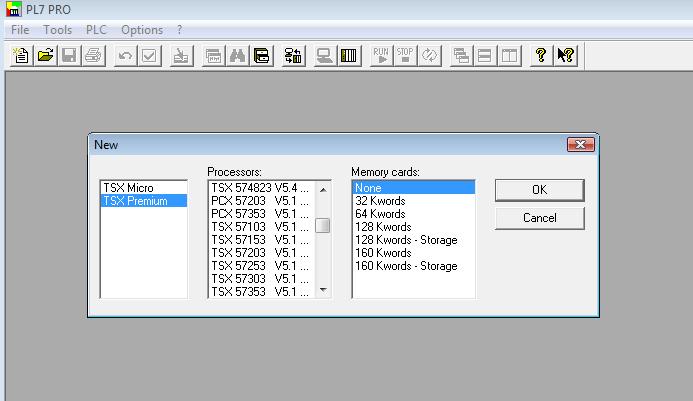Select 32 Kwords memory card
The height and width of the screenshot is (401, 693).
pyautogui.click(x=414, y=201)
